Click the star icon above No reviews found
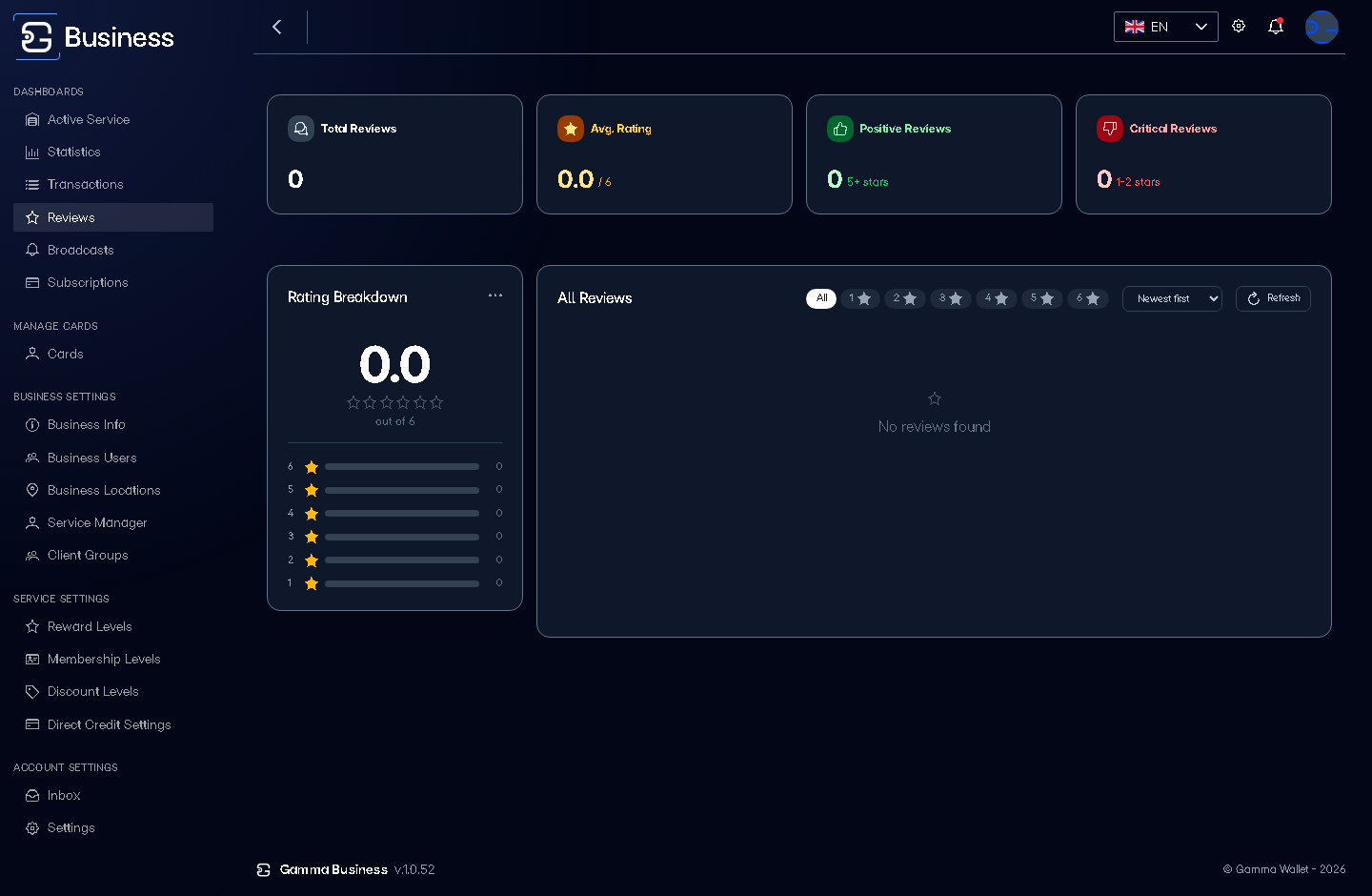 [935, 398]
